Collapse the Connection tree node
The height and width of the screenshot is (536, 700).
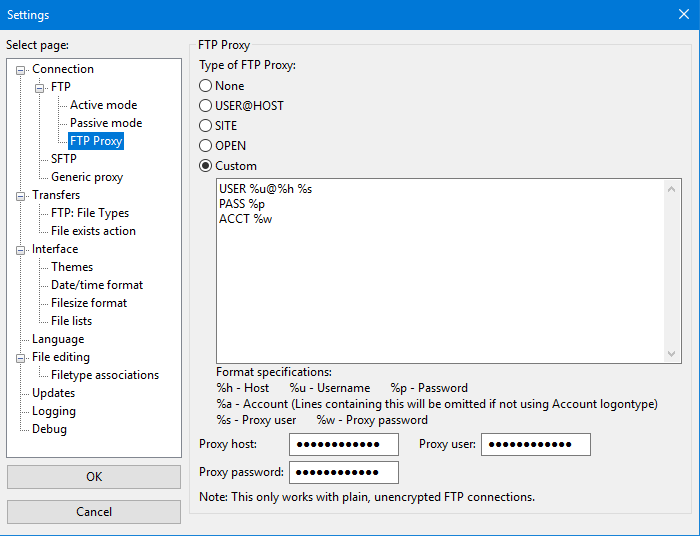(x=22, y=69)
